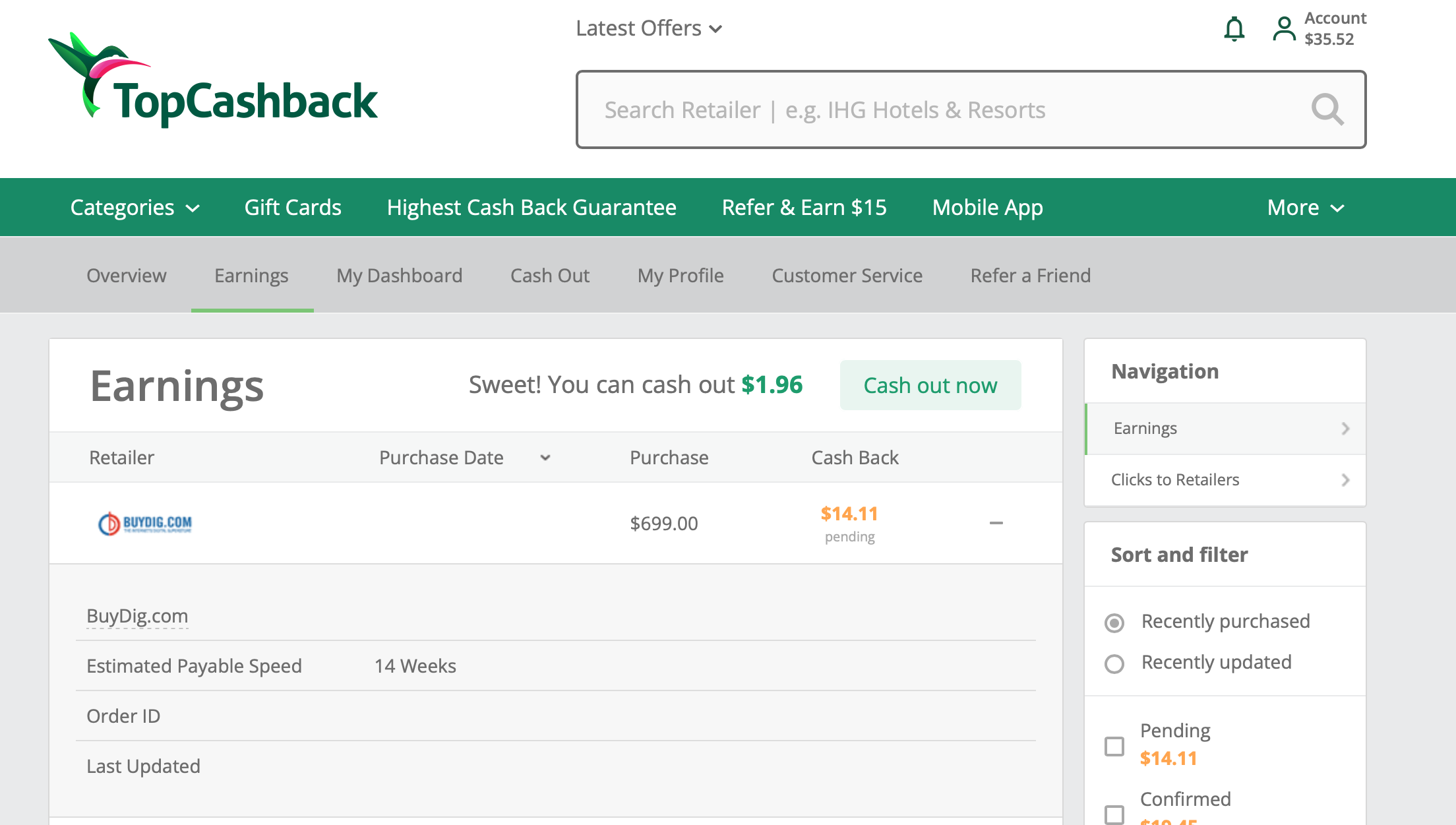
Task: Open Clicks to Retailers navigation item
Action: (x=1225, y=480)
